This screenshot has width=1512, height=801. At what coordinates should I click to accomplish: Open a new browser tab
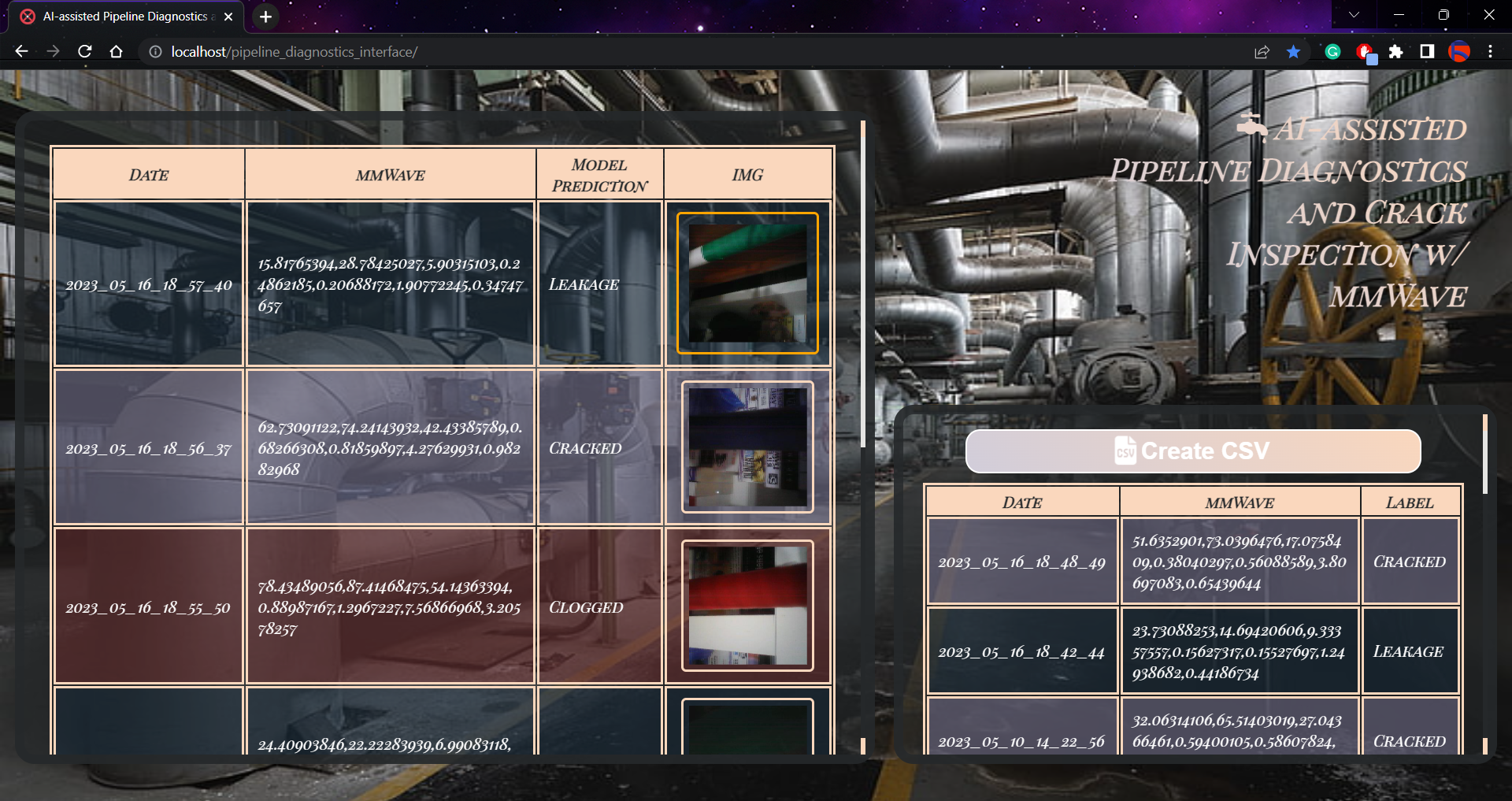(265, 16)
